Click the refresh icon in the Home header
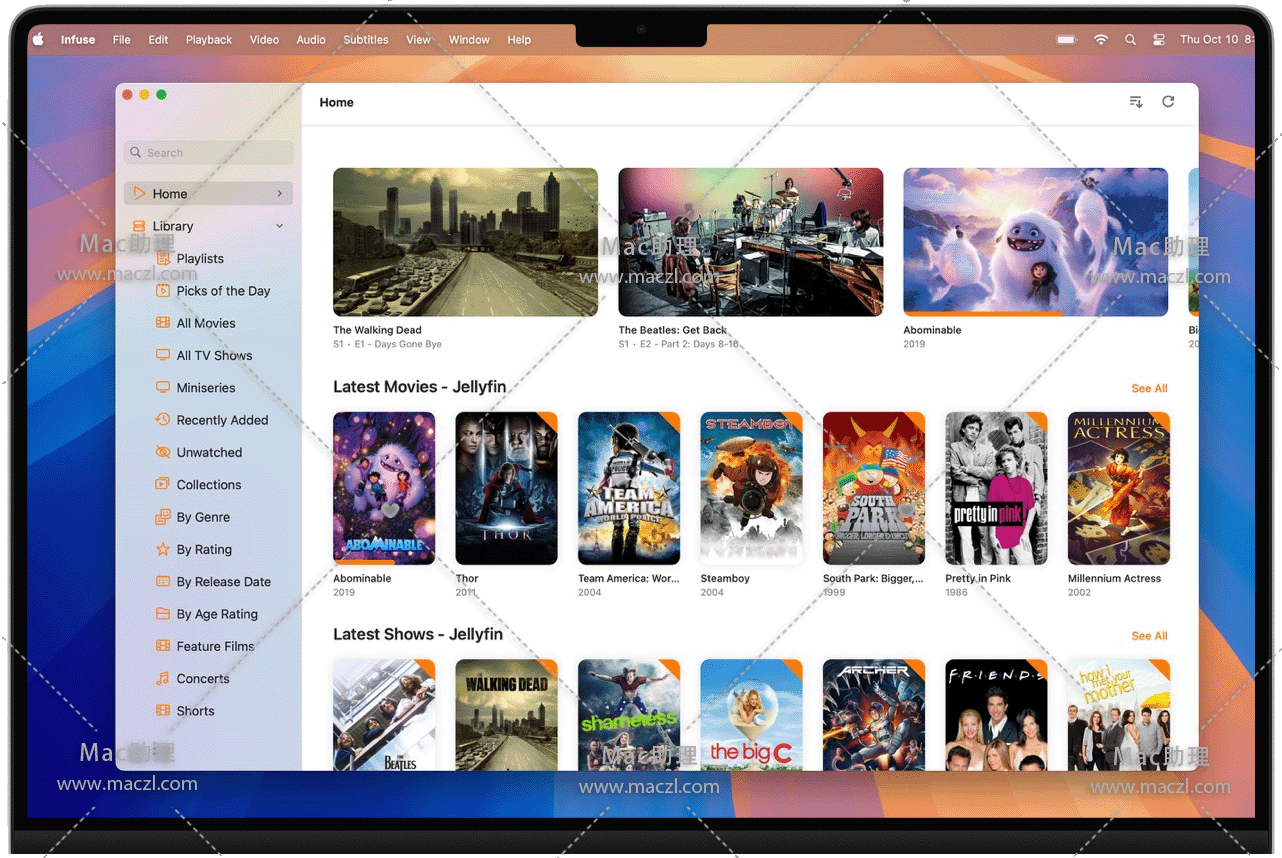 tap(1168, 102)
